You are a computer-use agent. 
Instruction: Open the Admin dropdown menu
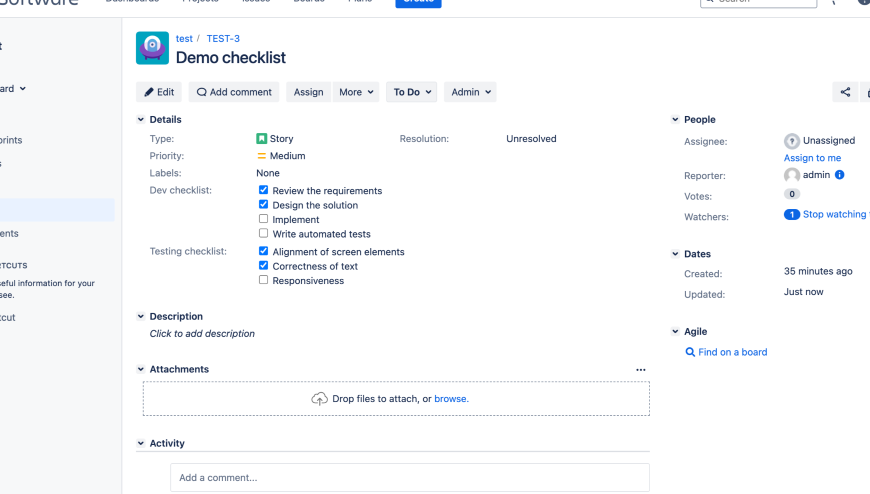[x=471, y=92]
